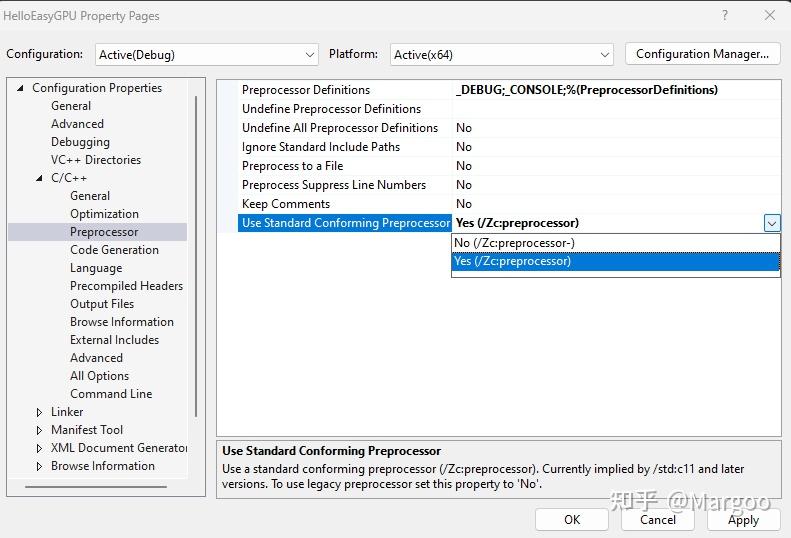791x538 pixels.
Task: Expand the XML Document Generator node
Action: tap(39, 448)
